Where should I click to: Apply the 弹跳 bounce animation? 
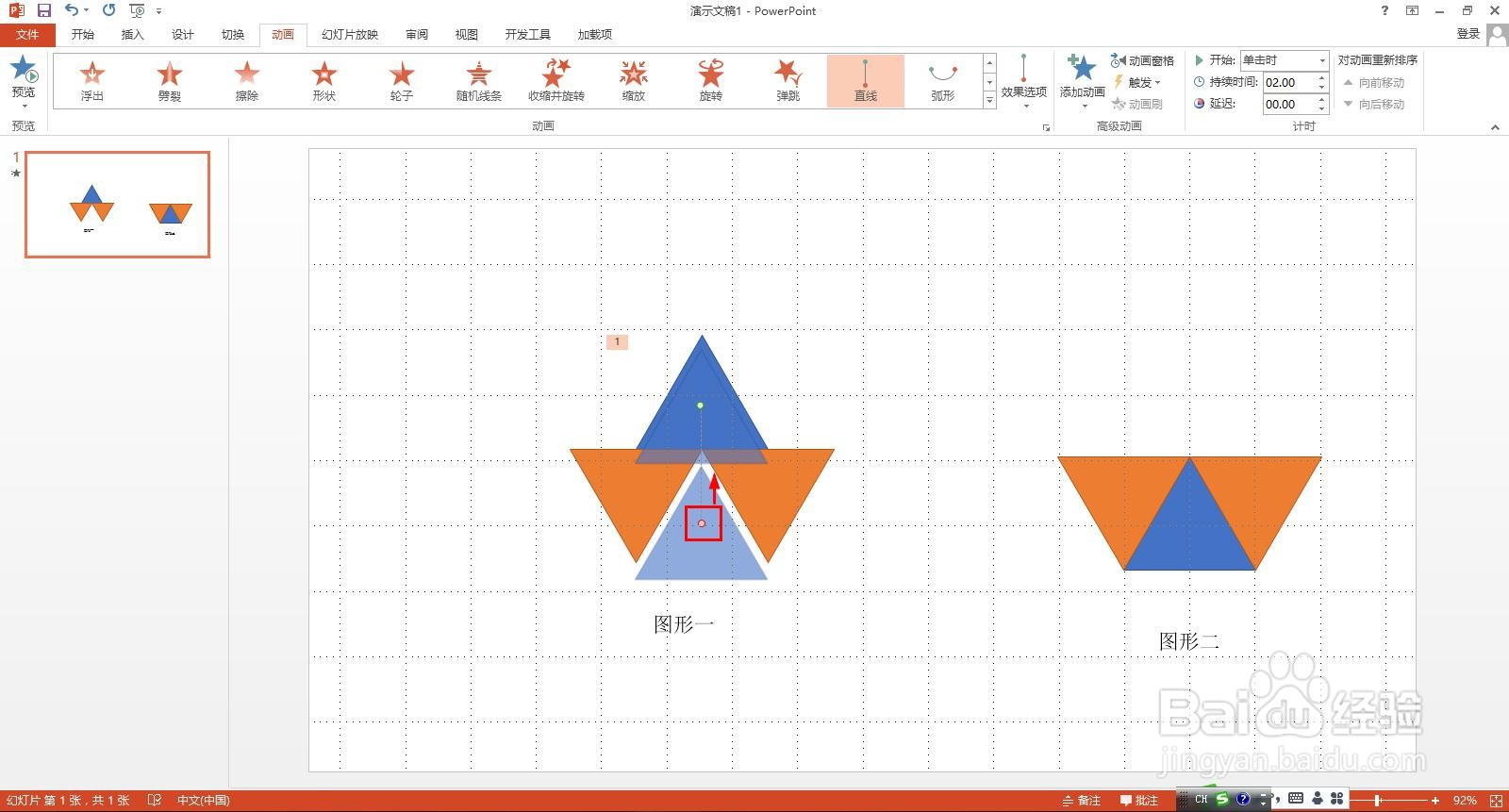pyautogui.click(x=788, y=80)
